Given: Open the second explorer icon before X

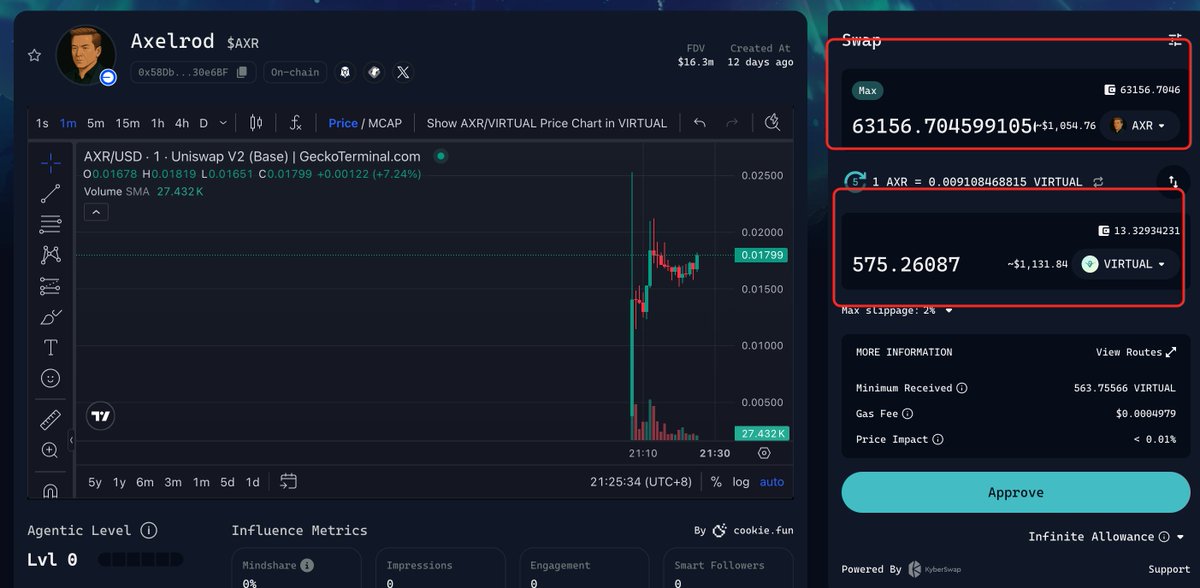Looking at the screenshot, I should pos(374,72).
